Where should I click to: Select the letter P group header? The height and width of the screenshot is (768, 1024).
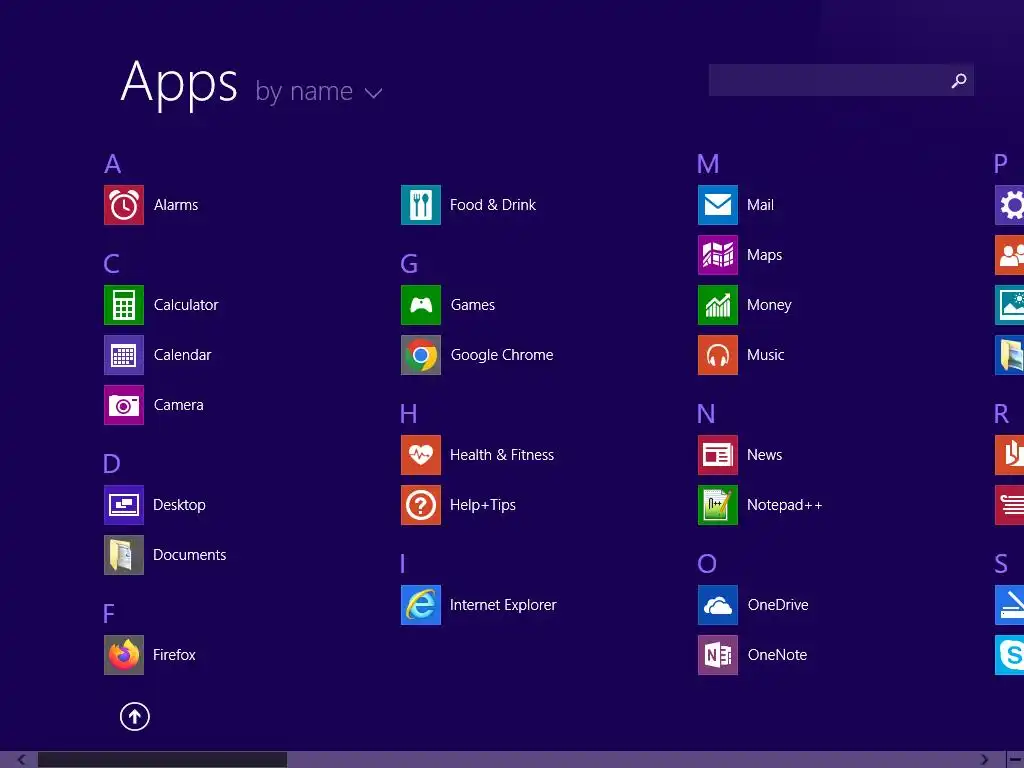click(x=1000, y=164)
